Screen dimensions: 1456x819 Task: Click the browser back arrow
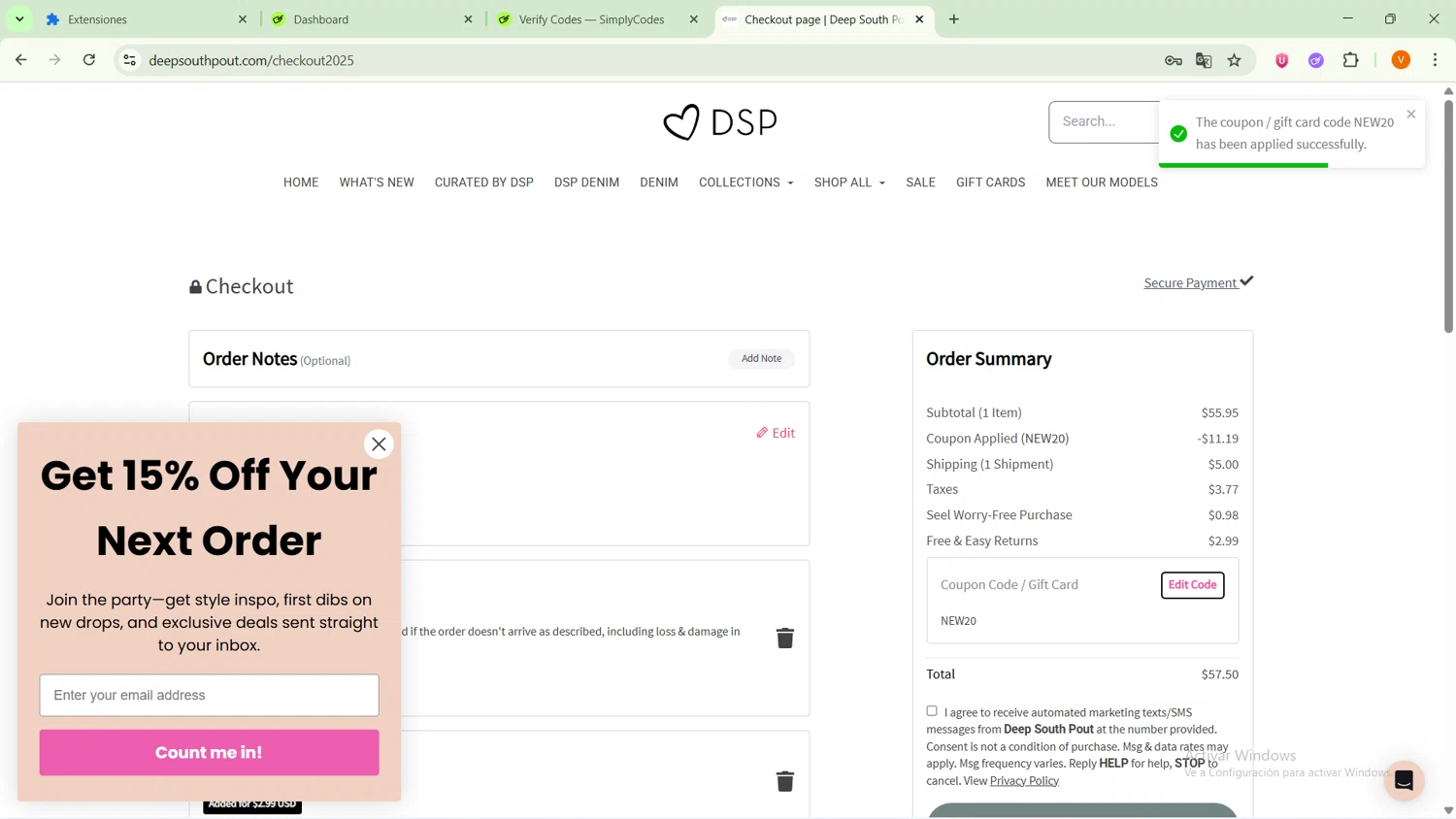click(21, 60)
